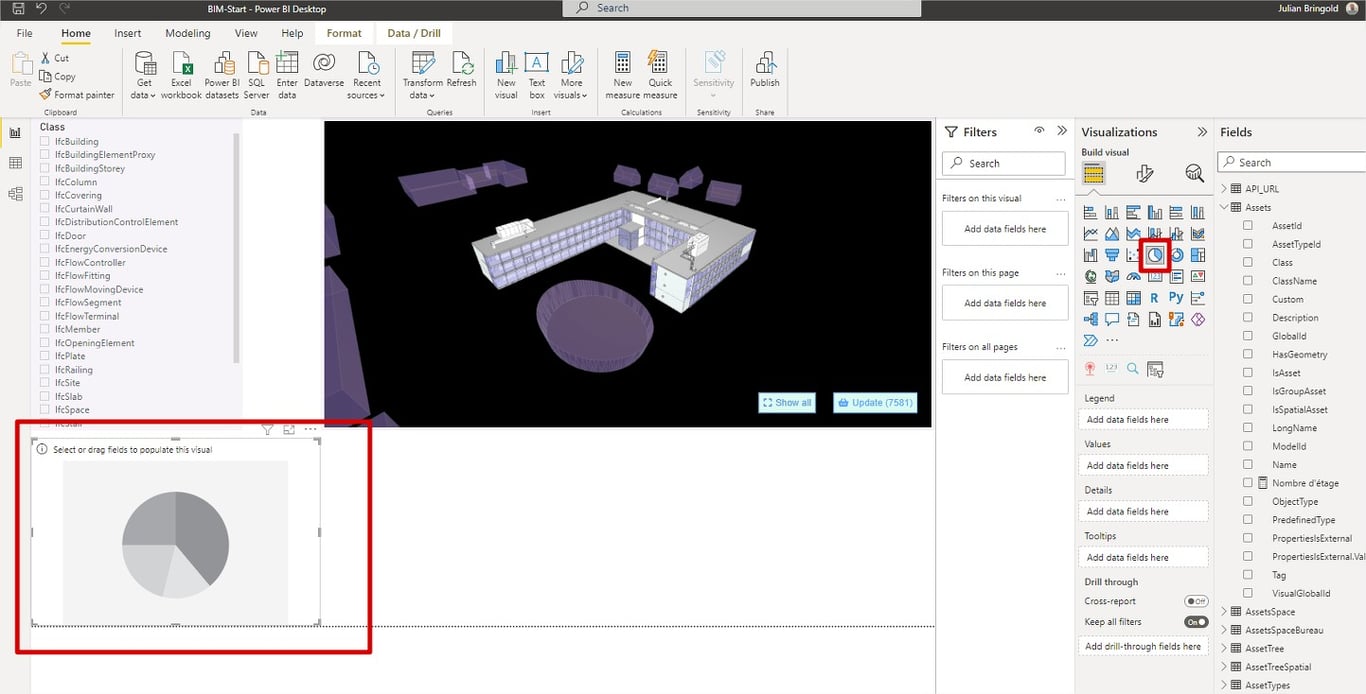Collapse the Filters pane
Image resolution: width=1366 pixels, height=694 pixels.
1062,131
